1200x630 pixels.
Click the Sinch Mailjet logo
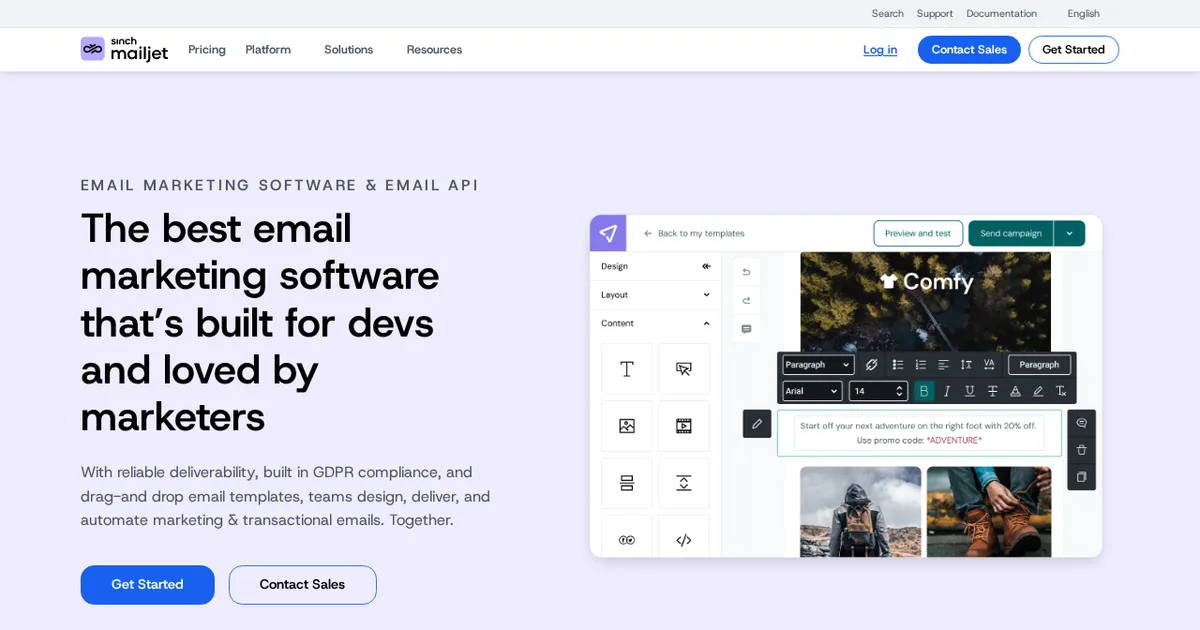coord(124,49)
